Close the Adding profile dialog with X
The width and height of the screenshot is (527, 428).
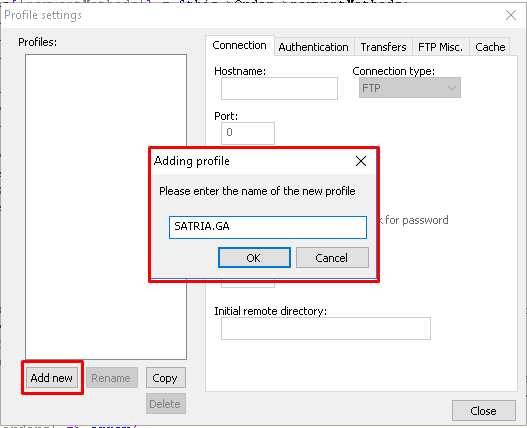coord(361,161)
